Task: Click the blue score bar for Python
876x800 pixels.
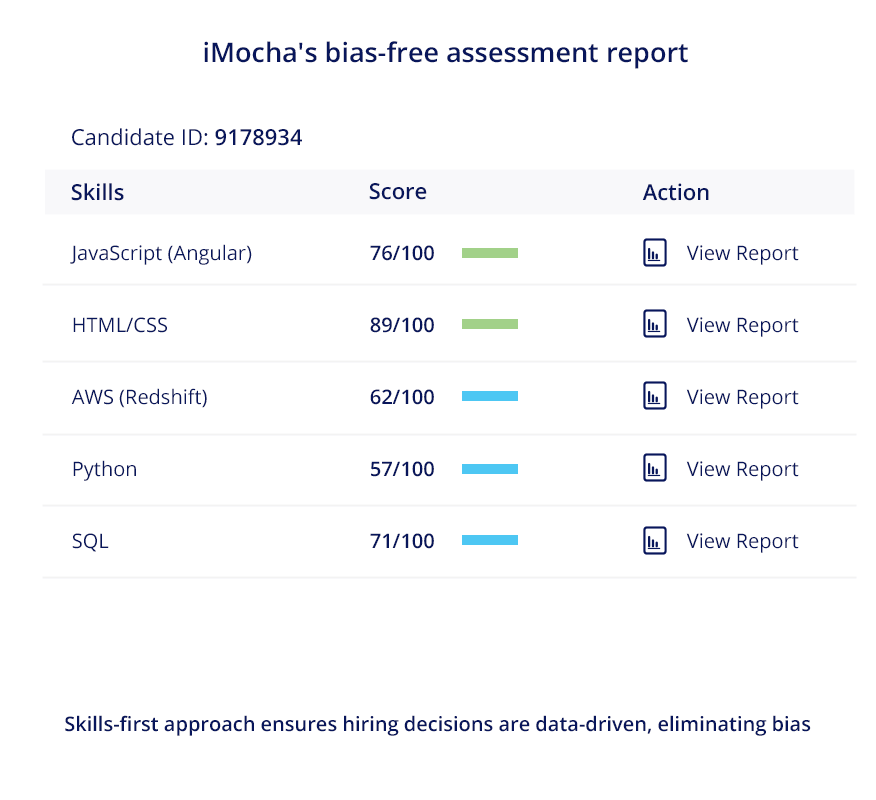Action: (490, 469)
